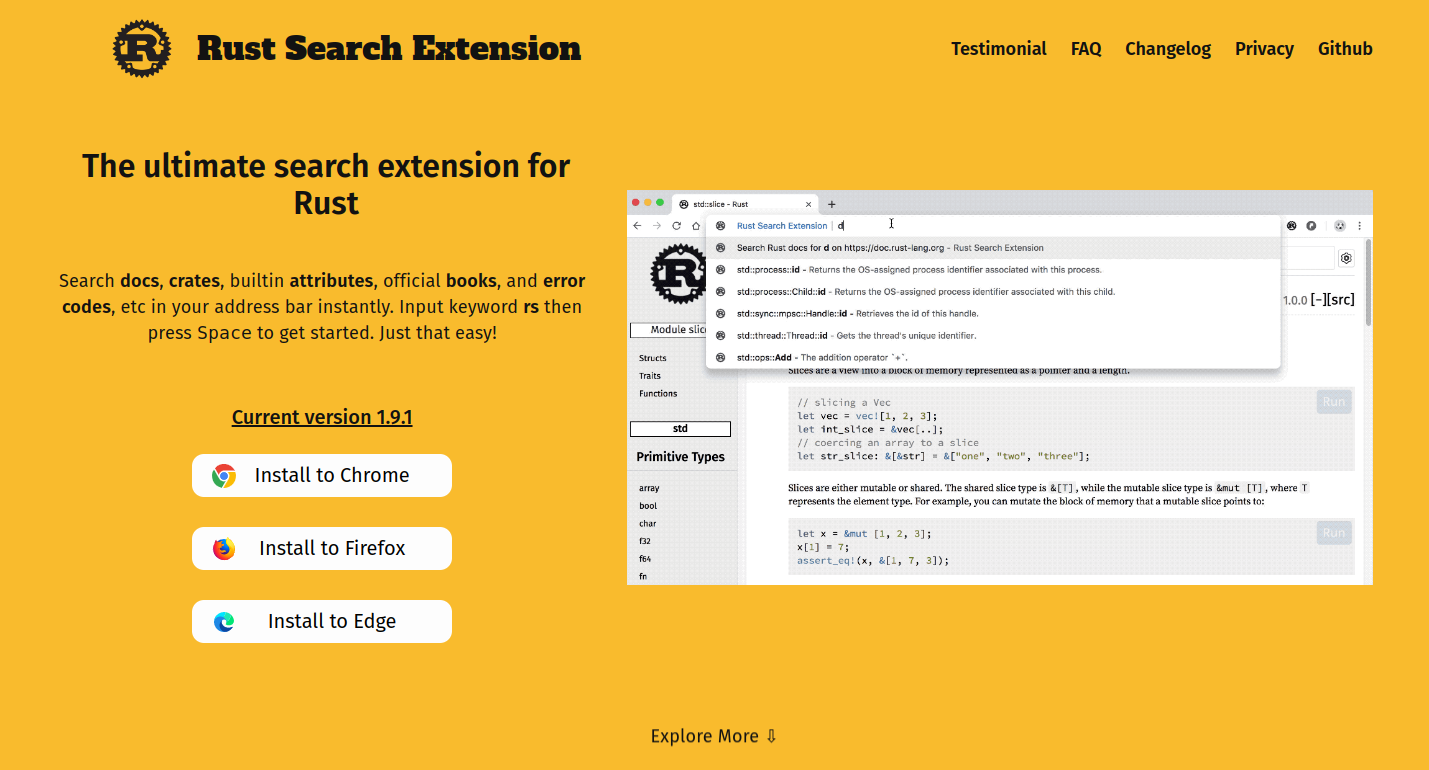Open the Changelog nav link
Screen dimensions: 1429x770
(x=1168, y=49)
